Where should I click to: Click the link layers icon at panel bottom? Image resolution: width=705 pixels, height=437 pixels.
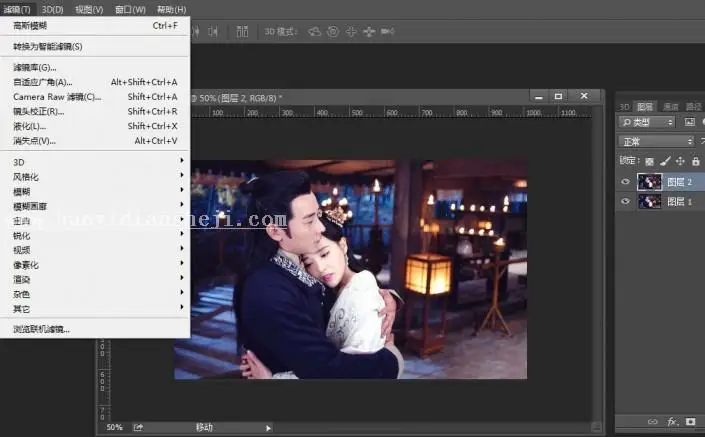pyautogui.click(x=652, y=421)
